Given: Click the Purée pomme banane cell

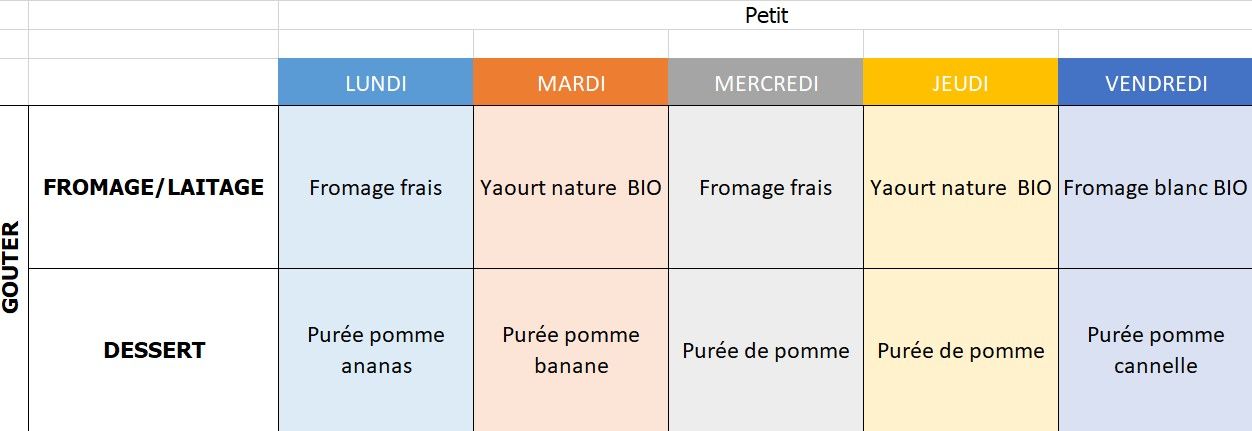Looking at the screenshot, I should (570, 350).
